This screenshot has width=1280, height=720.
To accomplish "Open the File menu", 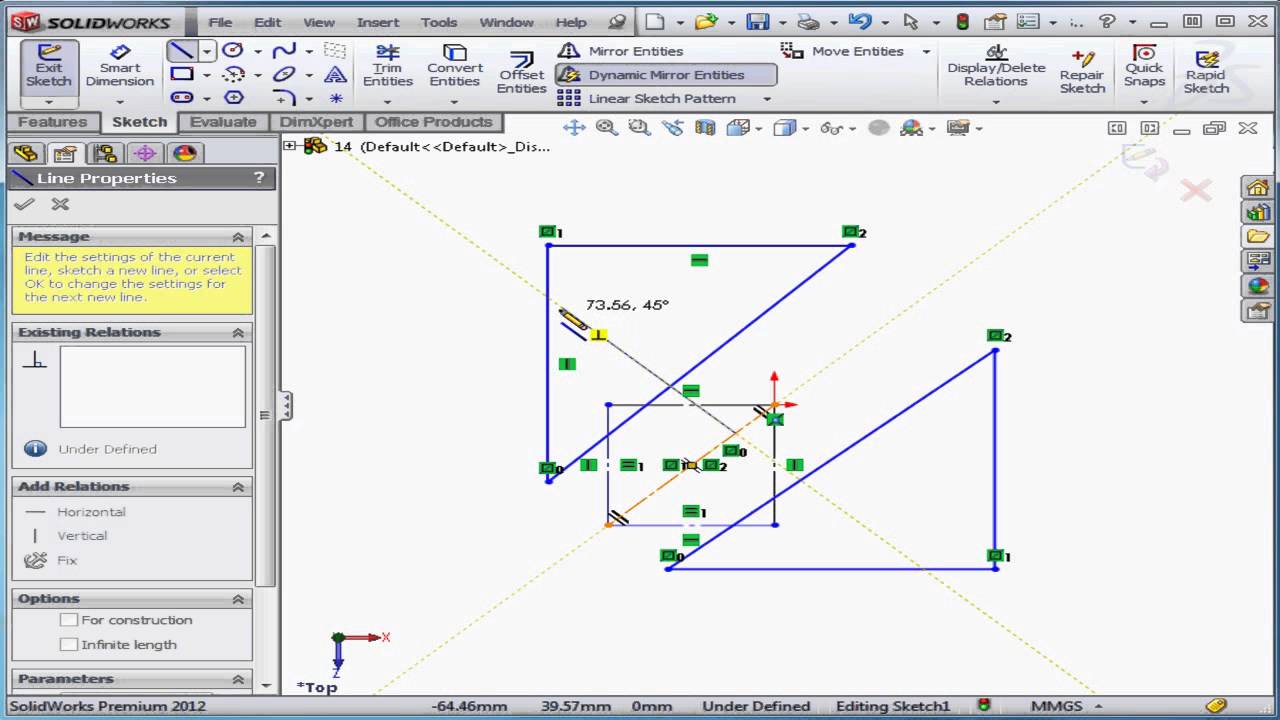I will click(220, 22).
